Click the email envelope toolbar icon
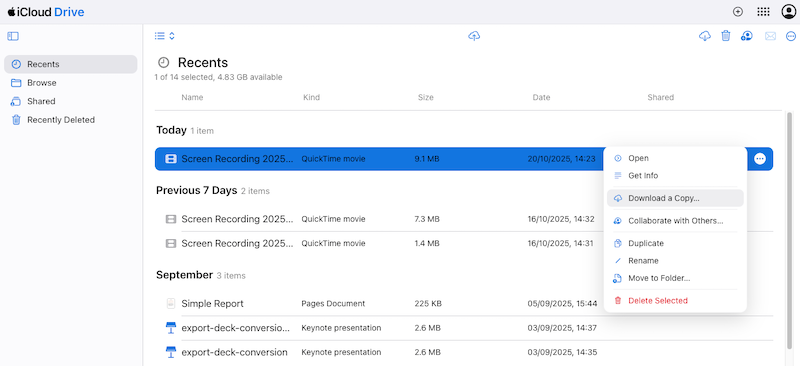This screenshot has height=366, width=800. click(770, 36)
